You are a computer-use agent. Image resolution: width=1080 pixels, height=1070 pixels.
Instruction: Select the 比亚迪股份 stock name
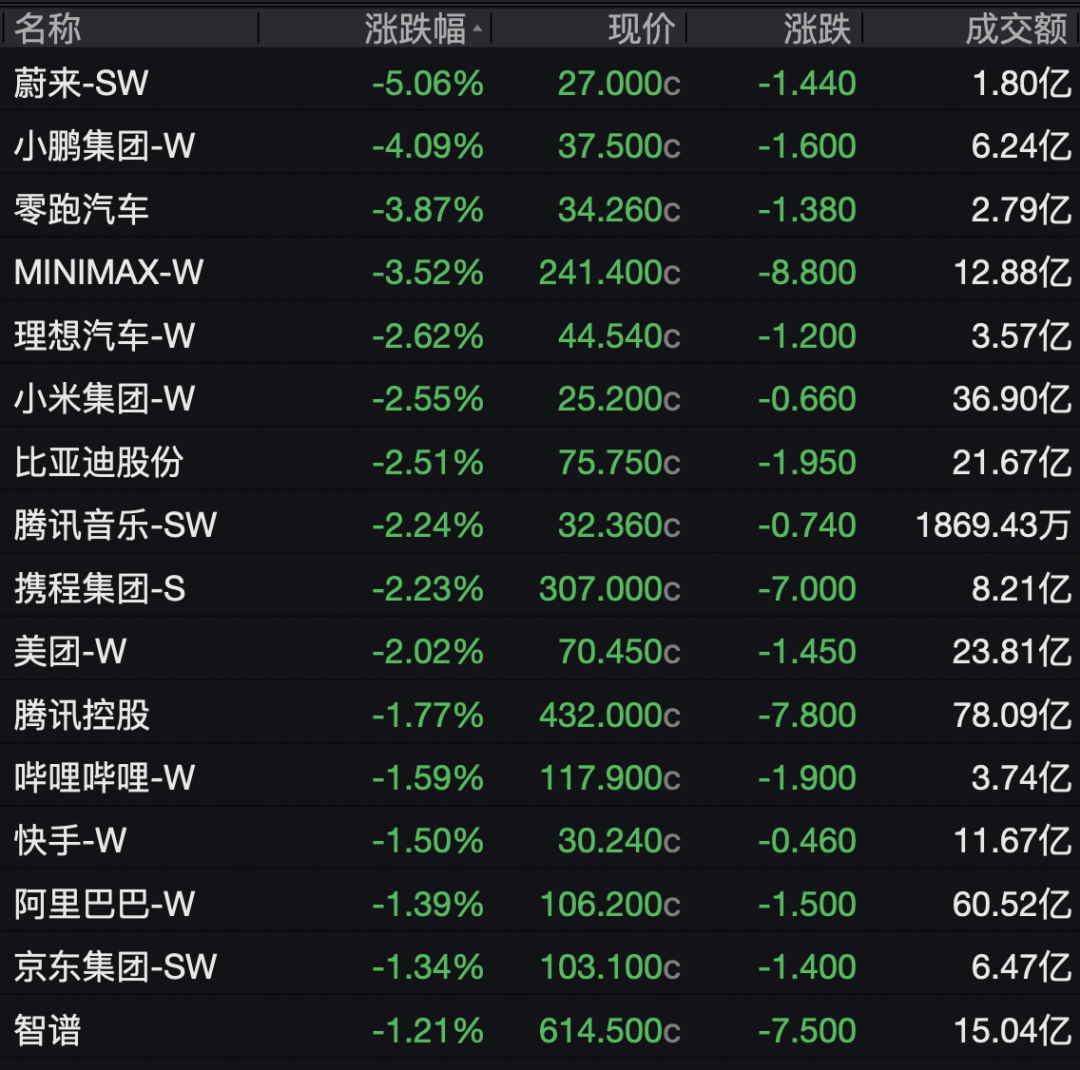pos(98,462)
